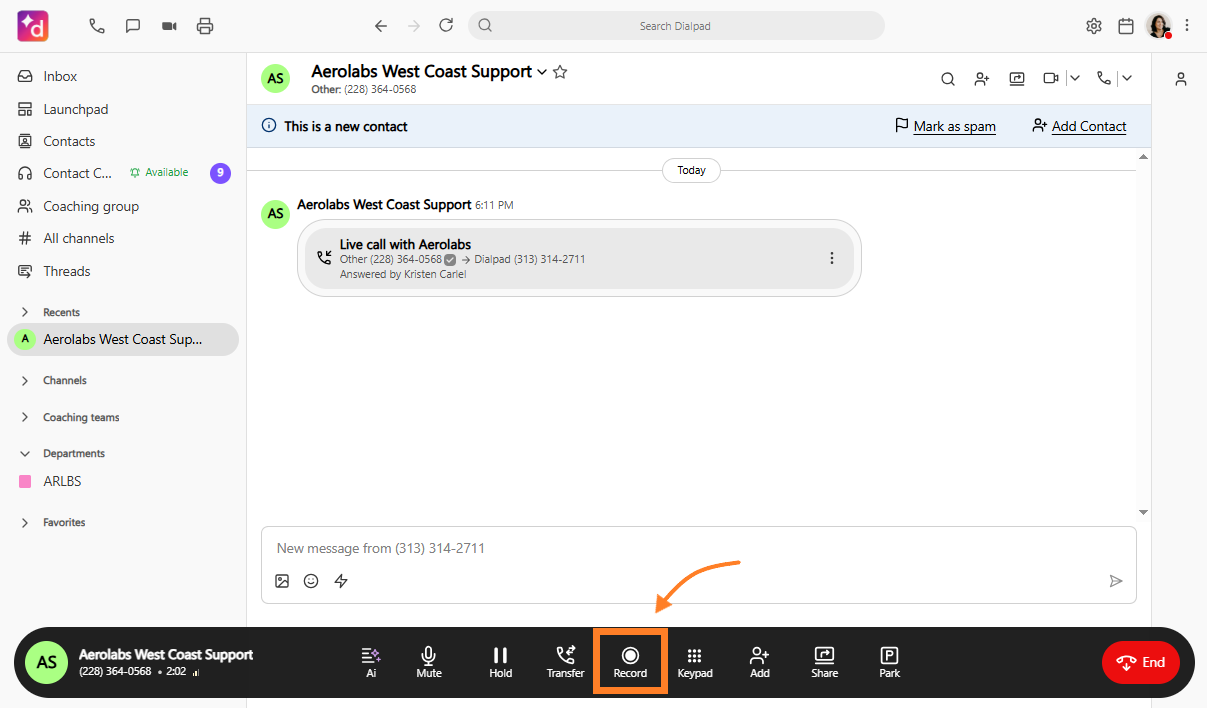
Task: Expand the Channels section
Action: pyautogui.click(x=25, y=380)
